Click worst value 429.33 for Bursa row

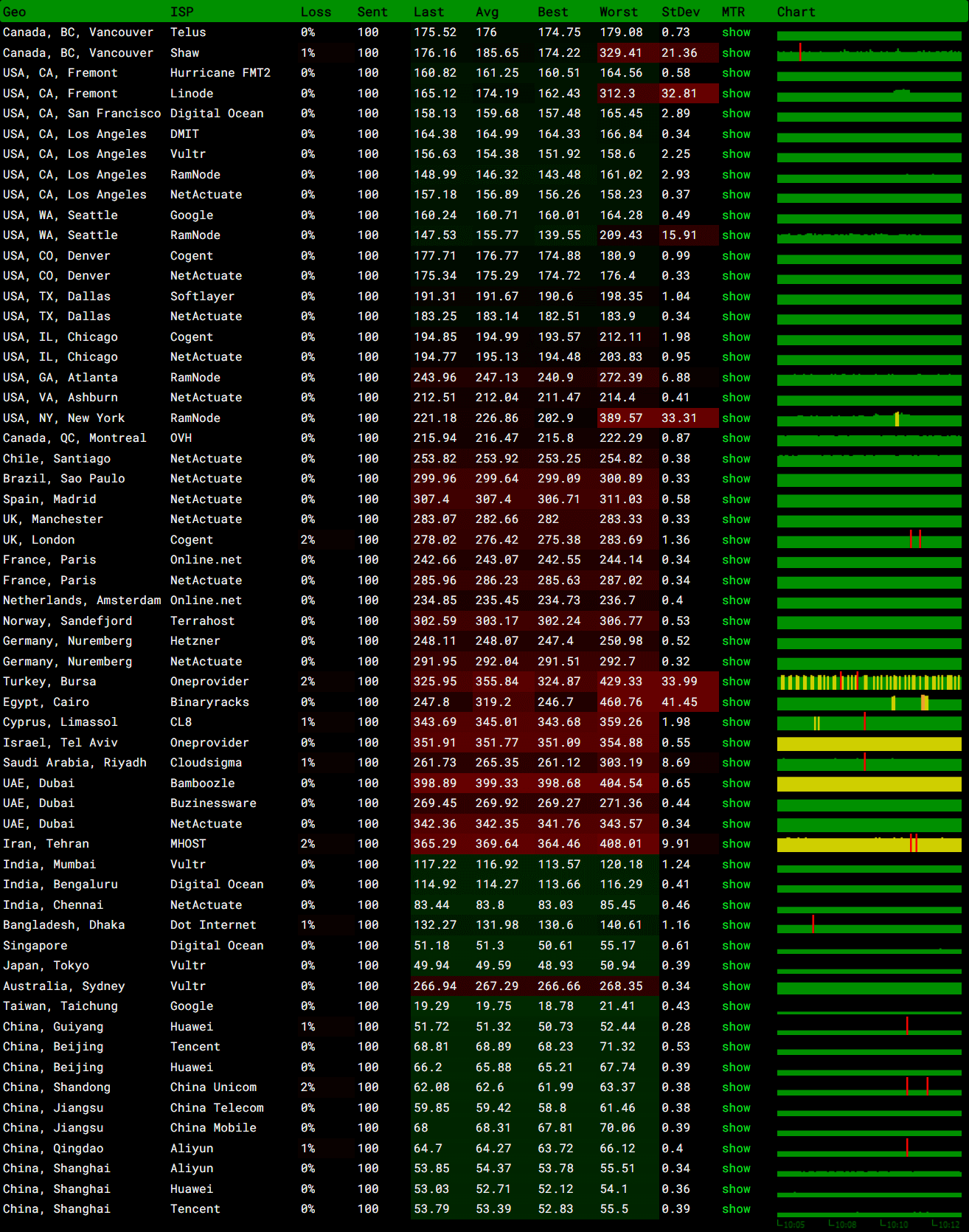pyautogui.click(x=621, y=682)
